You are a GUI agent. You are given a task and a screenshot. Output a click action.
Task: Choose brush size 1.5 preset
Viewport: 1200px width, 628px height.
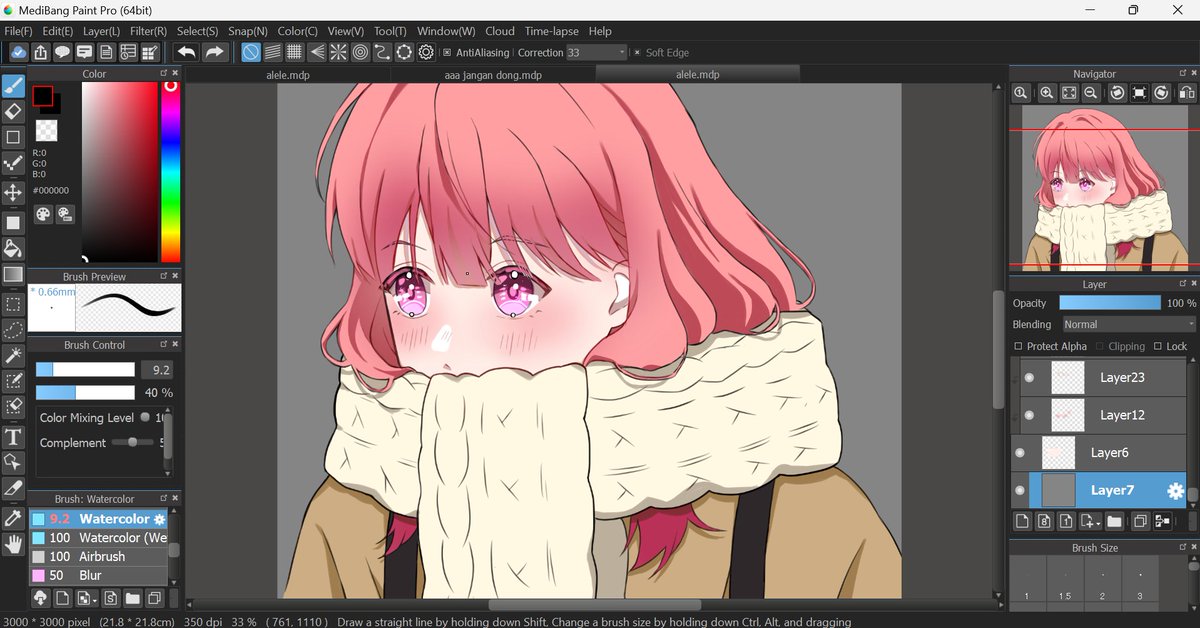pos(1065,580)
